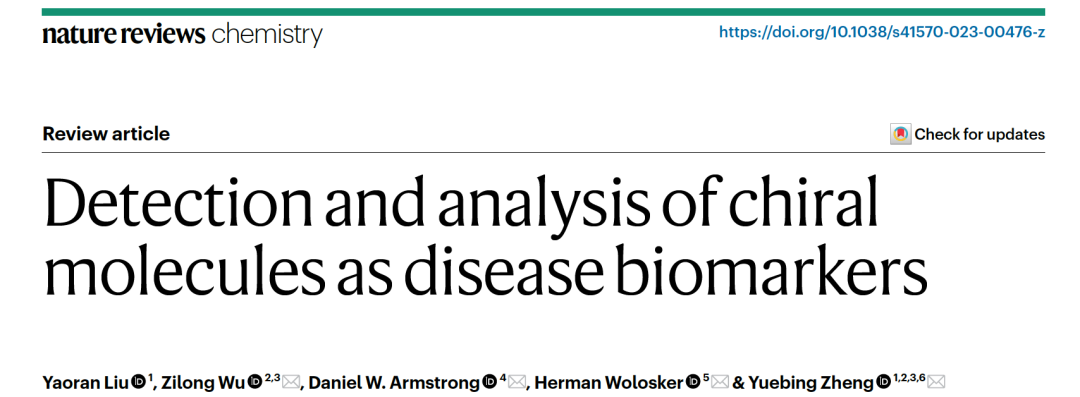Click the nature reviews chemistry journal logo
Image resolution: width=1080 pixels, height=397 pixels.
(182, 34)
